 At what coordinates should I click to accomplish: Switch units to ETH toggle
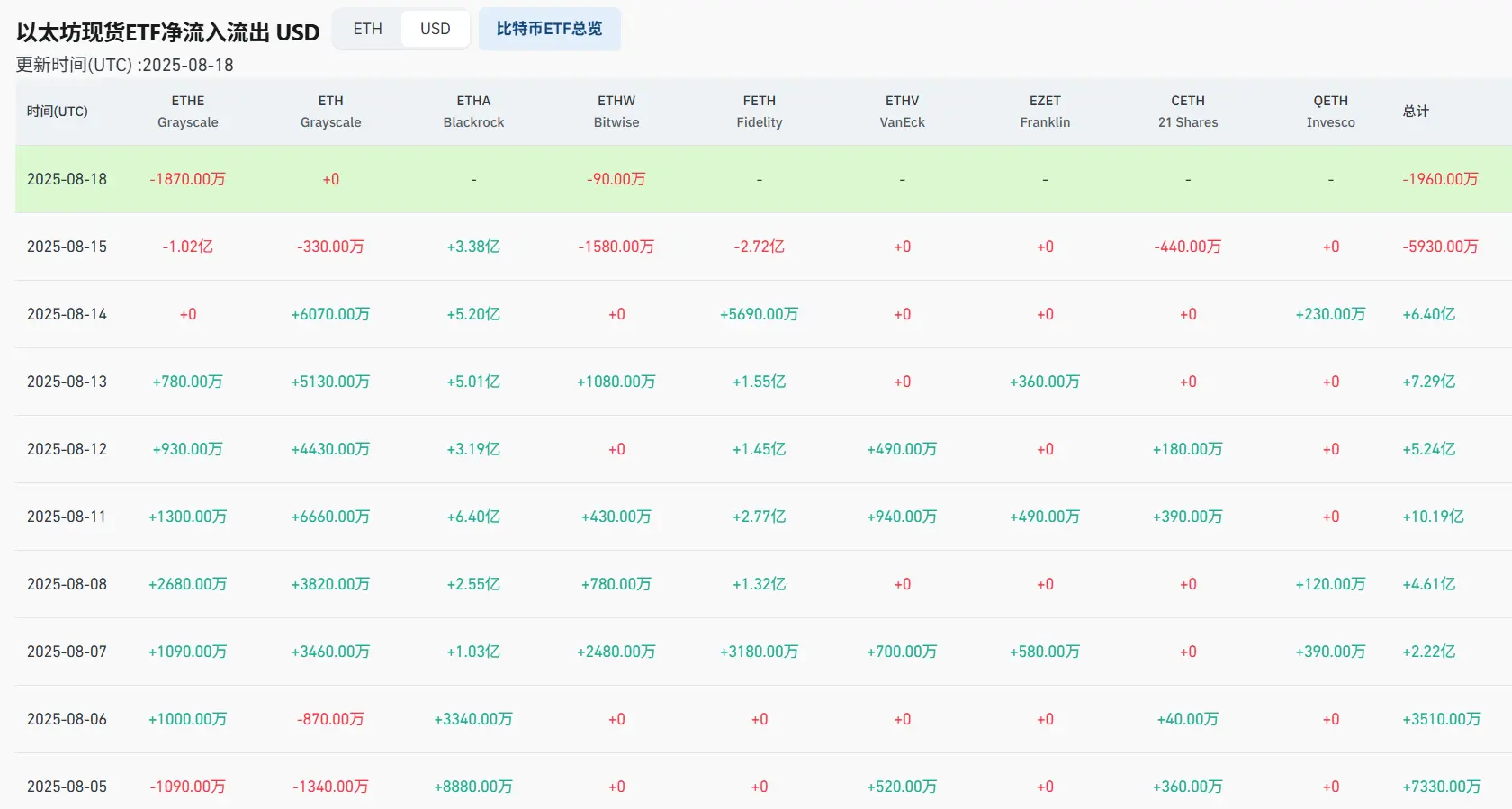coord(367,29)
